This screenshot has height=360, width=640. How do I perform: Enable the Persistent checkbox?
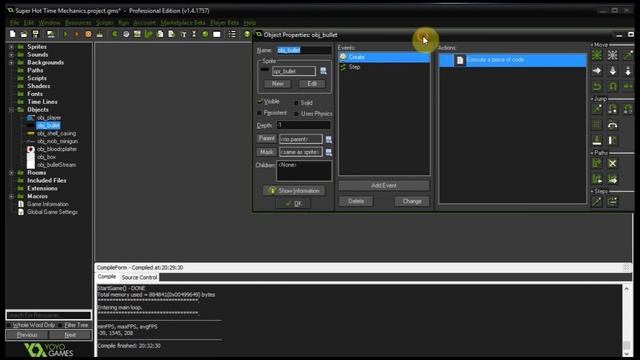(x=260, y=113)
